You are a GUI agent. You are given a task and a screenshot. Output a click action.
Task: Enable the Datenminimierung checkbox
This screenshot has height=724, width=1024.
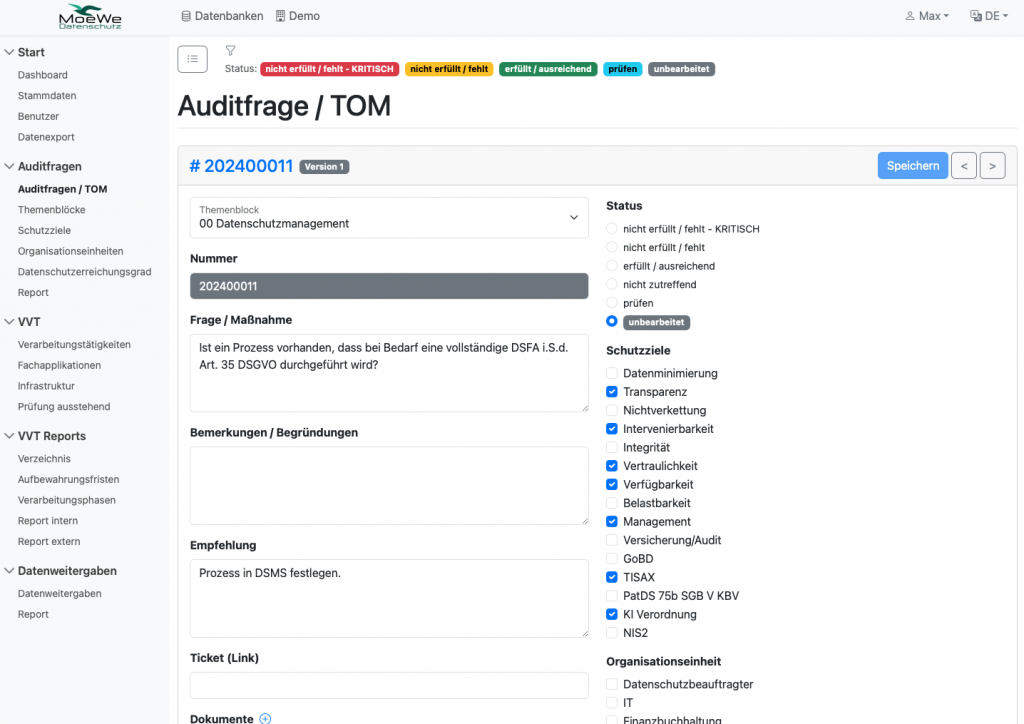point(613,373)
